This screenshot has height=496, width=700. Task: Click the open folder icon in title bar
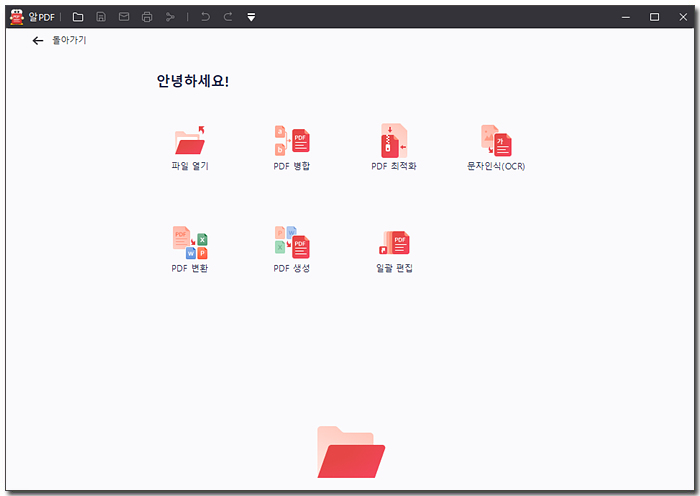pos(78,17)
